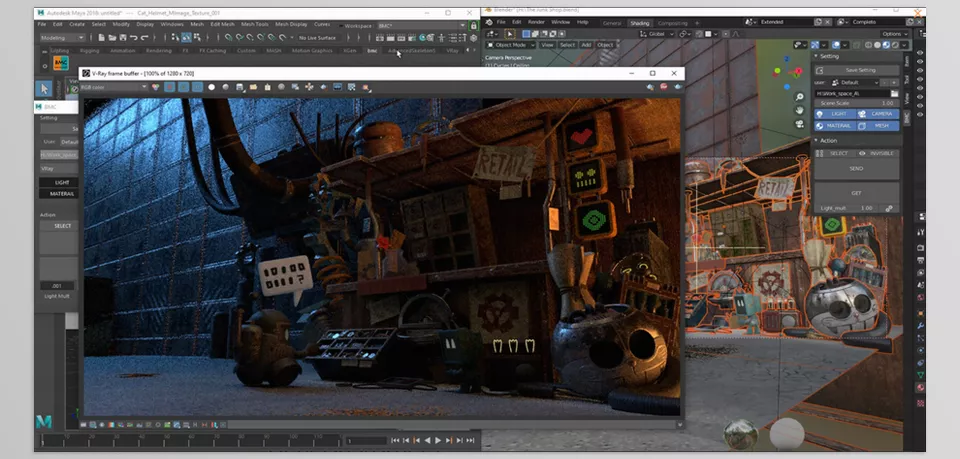Open the BMC sidebar tab in Blender

[x=907, y=118]
